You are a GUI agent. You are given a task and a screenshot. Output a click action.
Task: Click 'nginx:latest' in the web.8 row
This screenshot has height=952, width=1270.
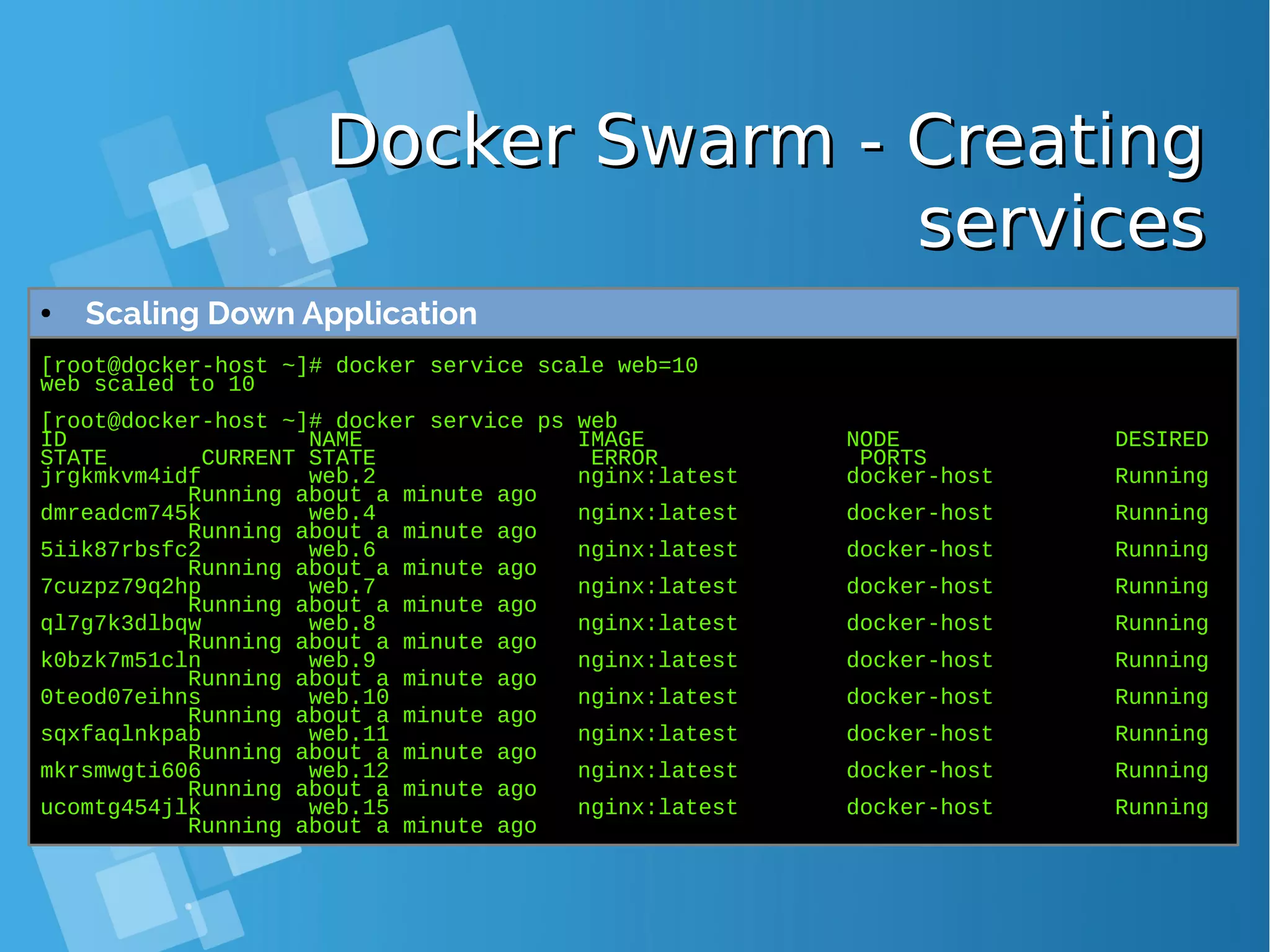tap(658, 623)
